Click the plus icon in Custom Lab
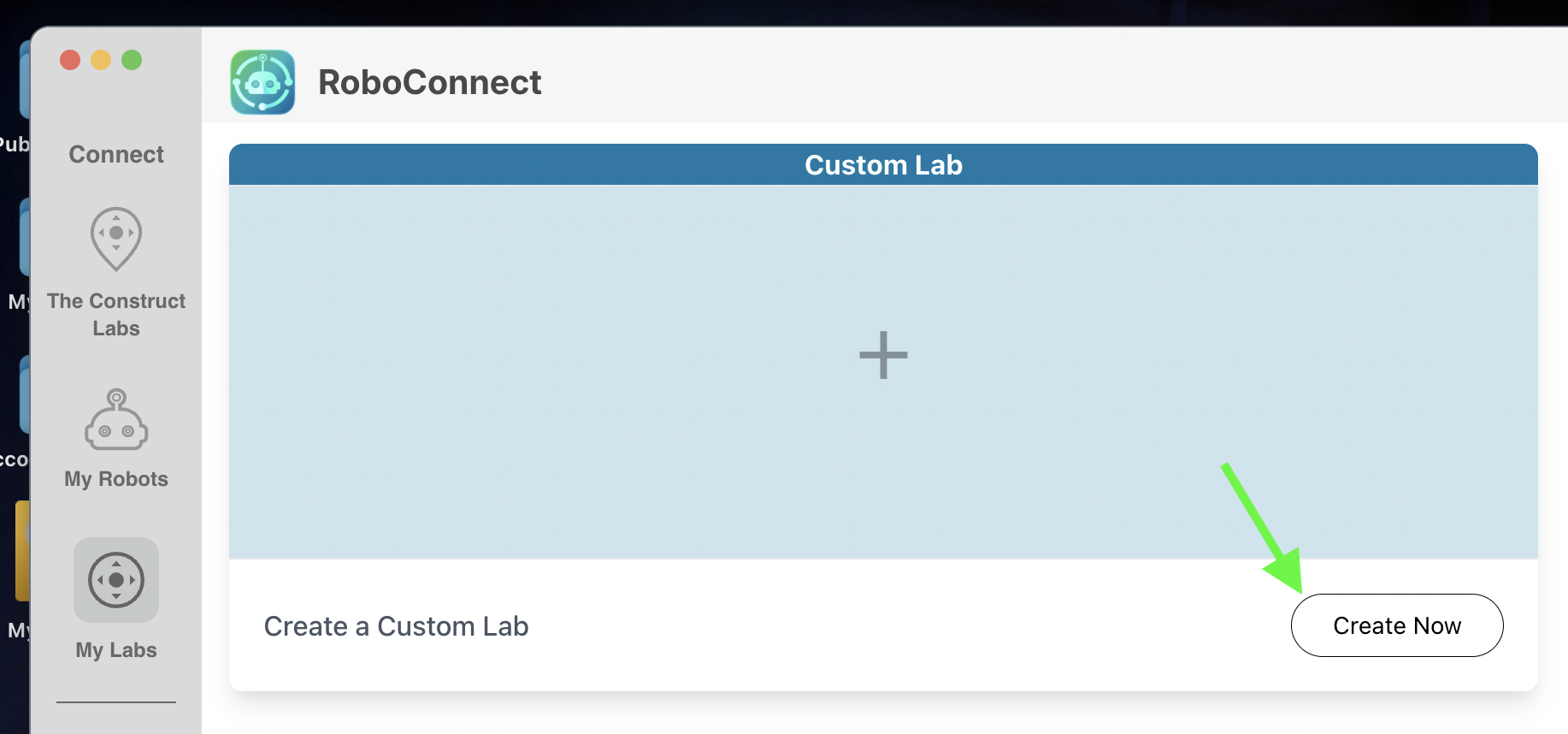The image size is (1568, 734). point(883,355)
